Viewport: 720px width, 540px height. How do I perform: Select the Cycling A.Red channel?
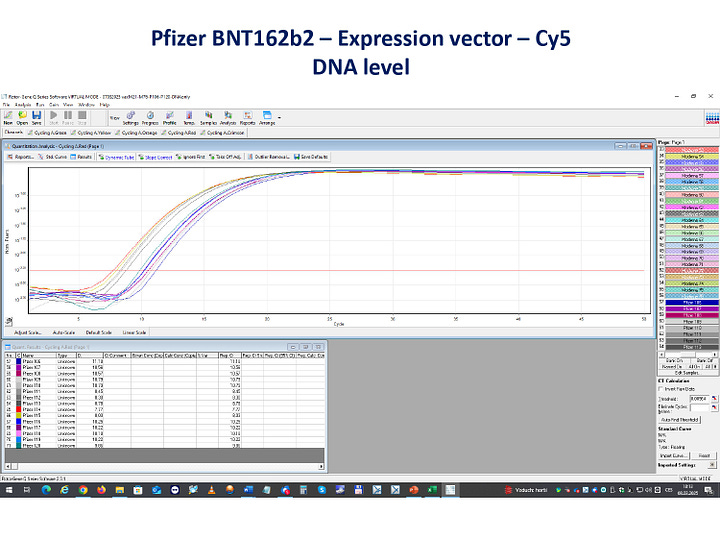(x=178, y=133)
